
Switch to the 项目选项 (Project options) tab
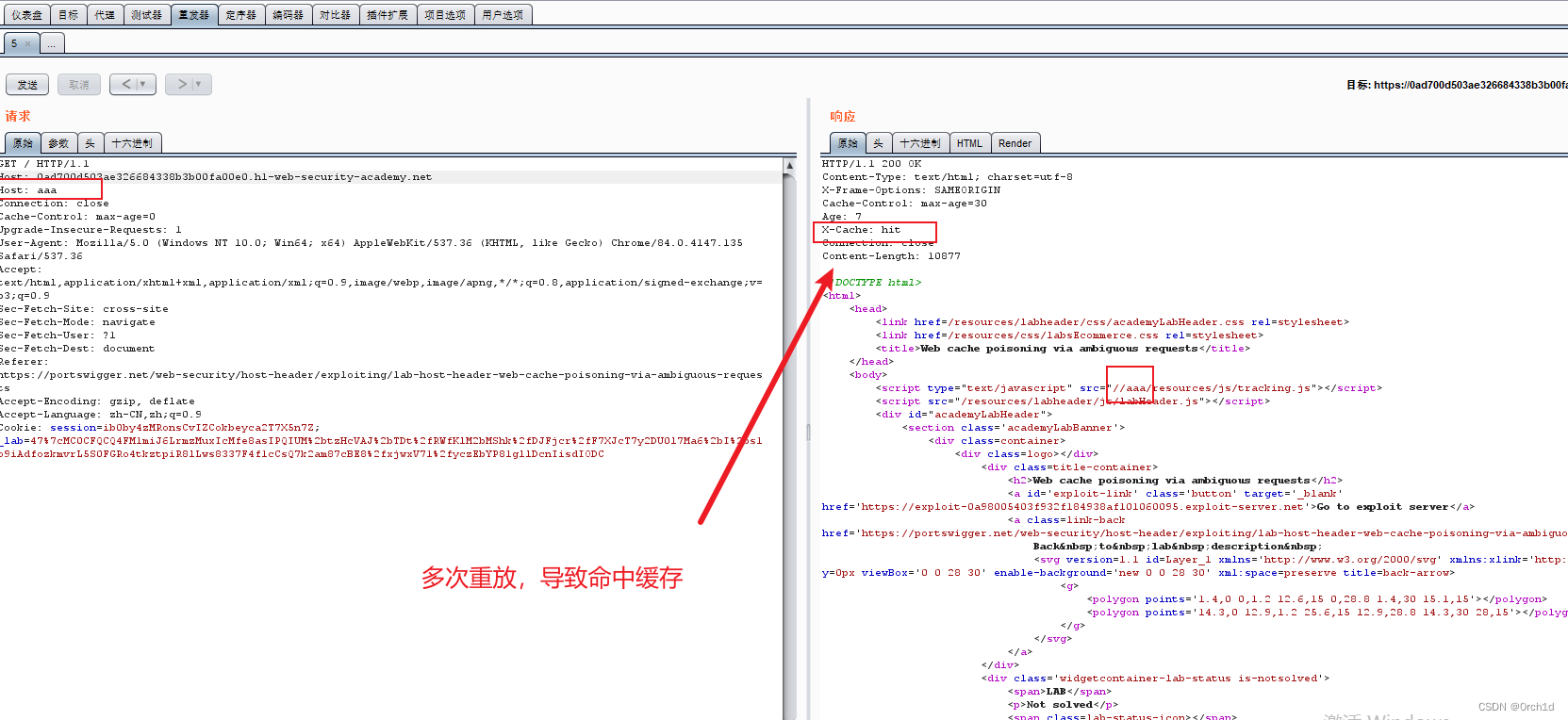pos(445,15)
